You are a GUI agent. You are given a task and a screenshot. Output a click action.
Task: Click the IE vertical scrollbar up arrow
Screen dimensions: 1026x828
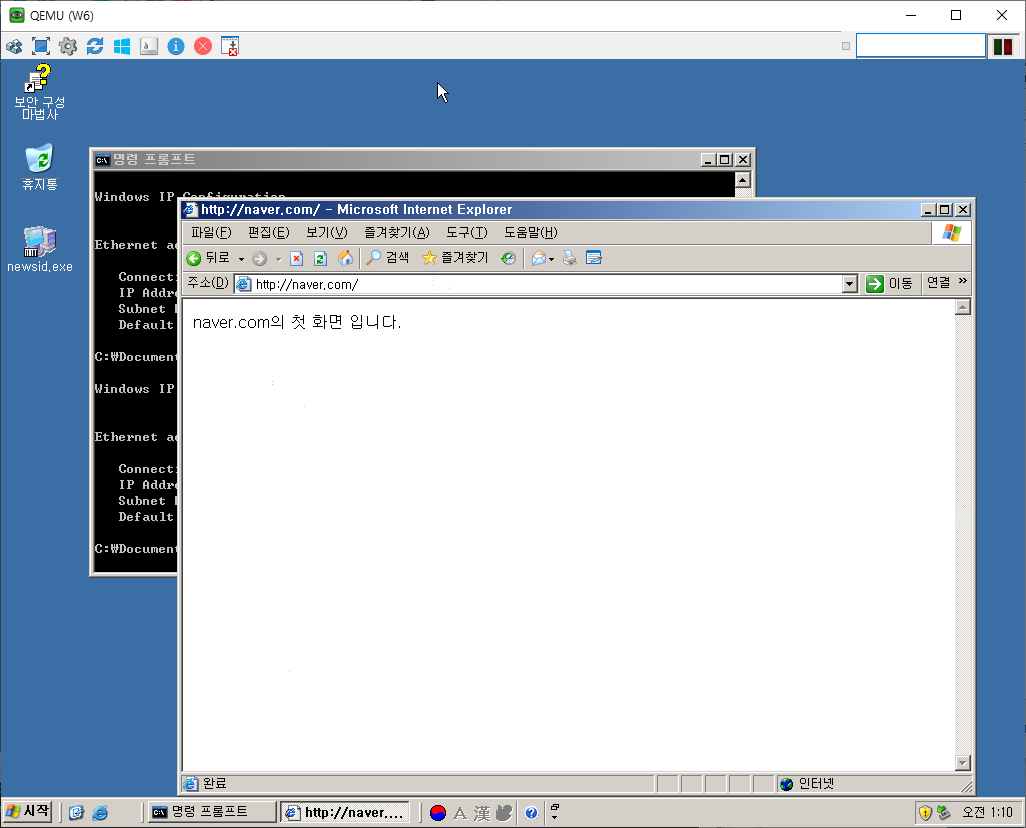point(963,307)
